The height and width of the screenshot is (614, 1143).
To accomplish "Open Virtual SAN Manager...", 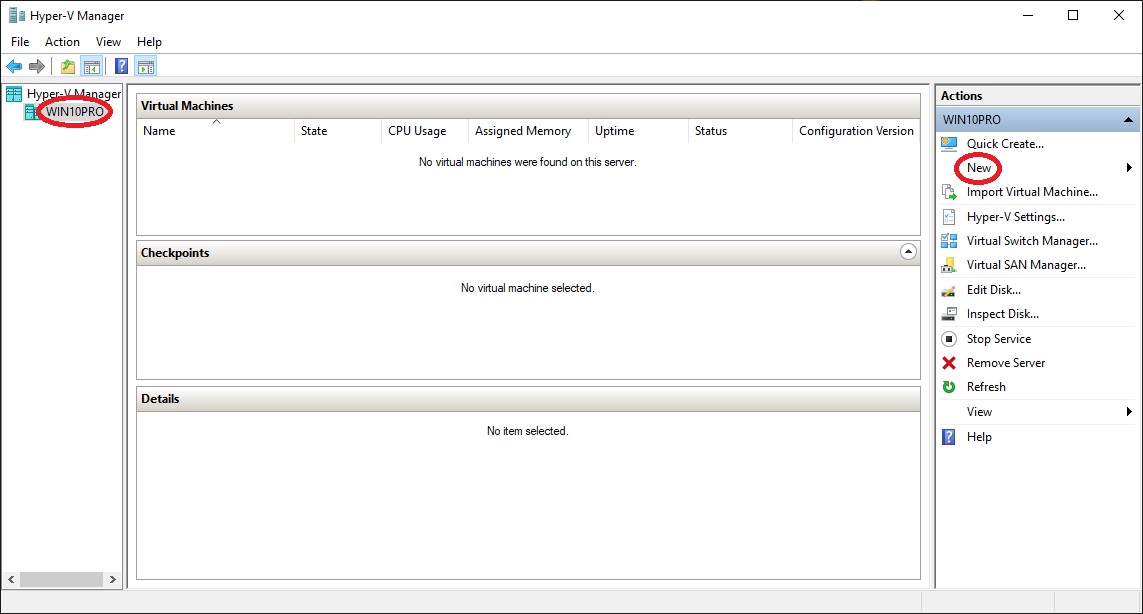I will pos(1026,265).
